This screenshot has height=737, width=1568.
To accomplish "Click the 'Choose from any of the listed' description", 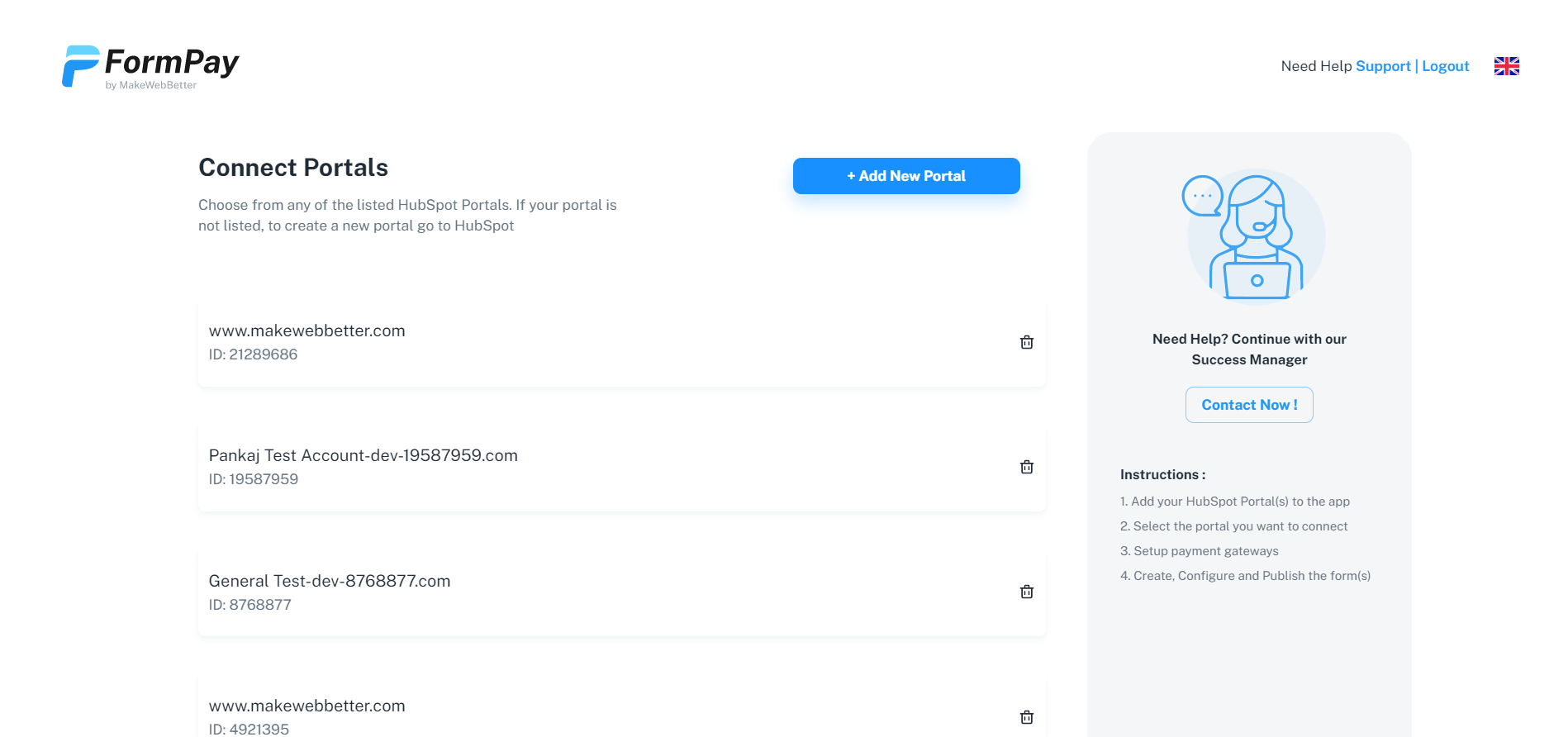I will tap(407, 215).
